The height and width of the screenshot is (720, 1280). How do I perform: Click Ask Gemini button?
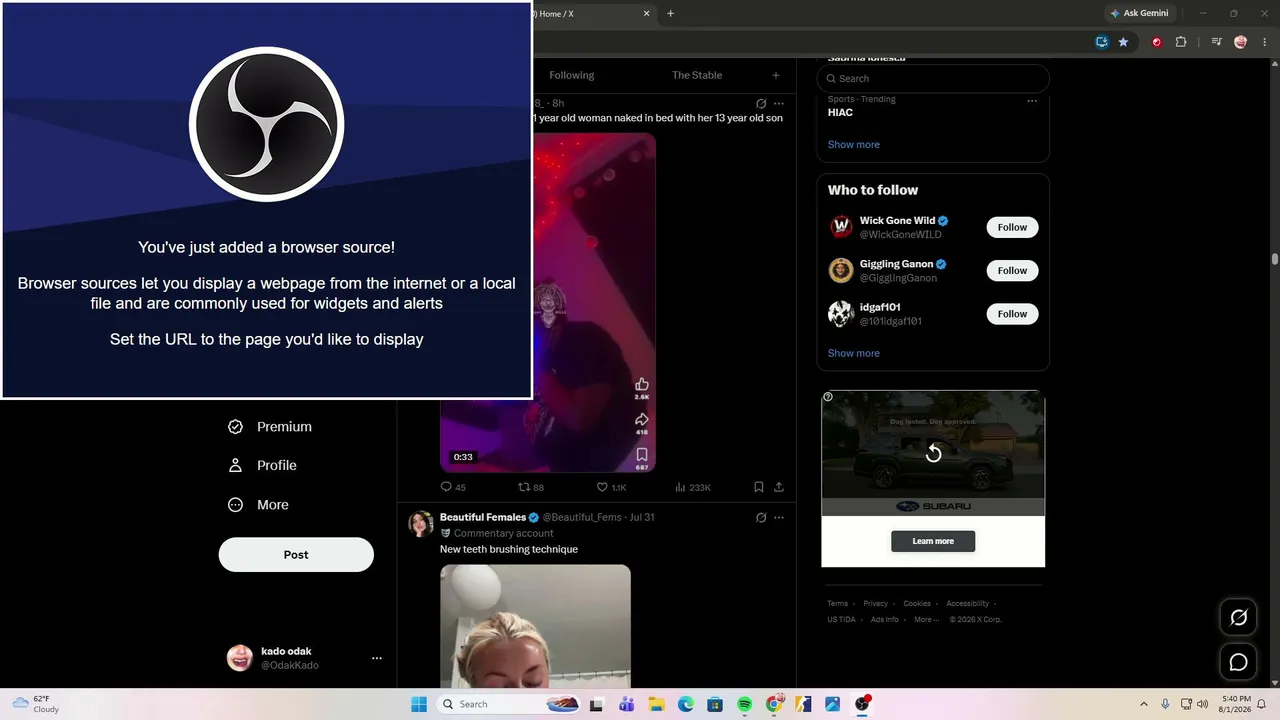click(1139, 14)
